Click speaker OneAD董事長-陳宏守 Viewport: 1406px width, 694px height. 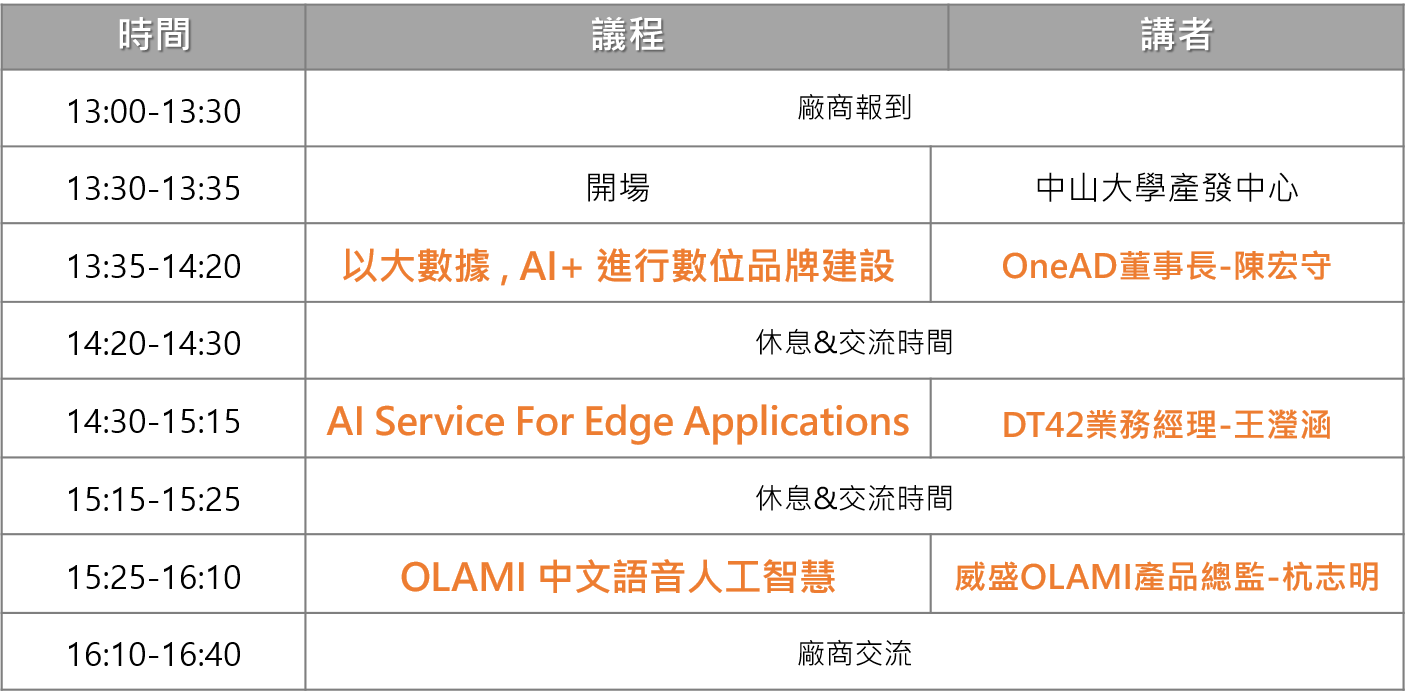pos(1167,266)
